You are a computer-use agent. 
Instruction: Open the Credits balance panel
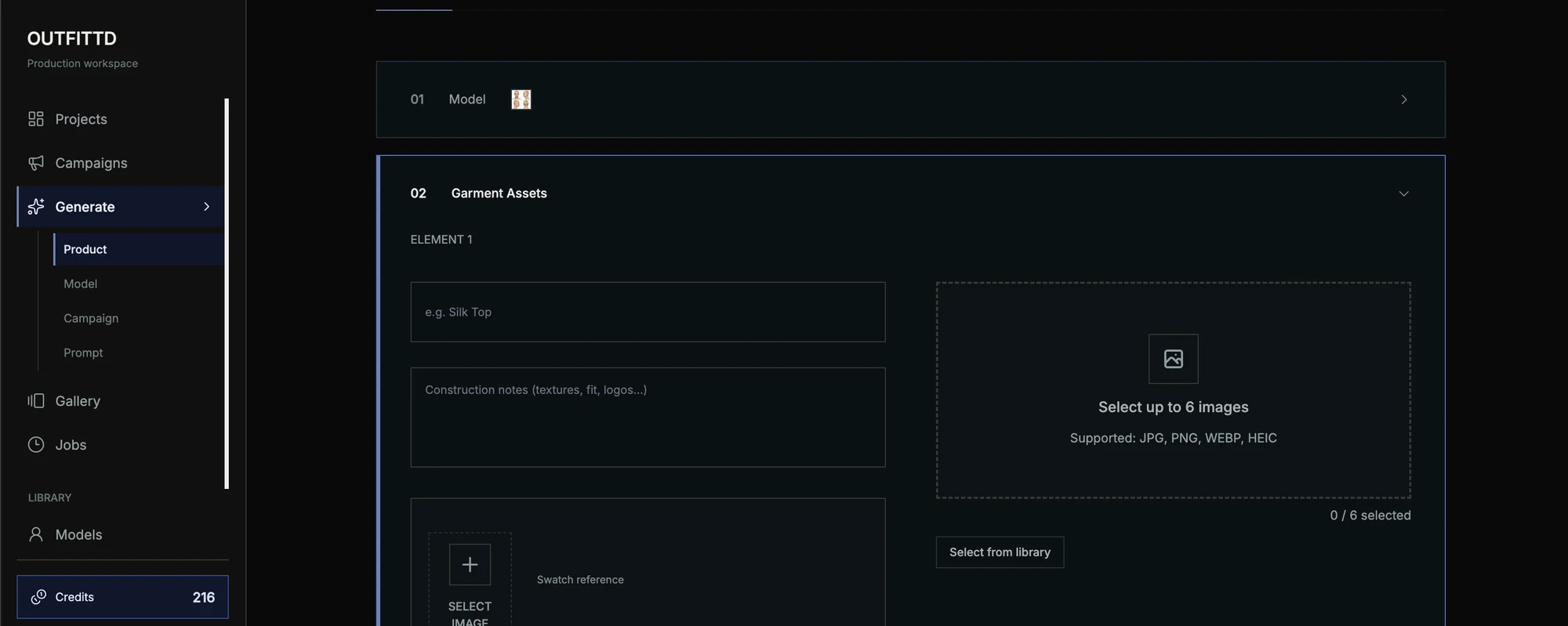pyautogui.click(x=122, y=597)
